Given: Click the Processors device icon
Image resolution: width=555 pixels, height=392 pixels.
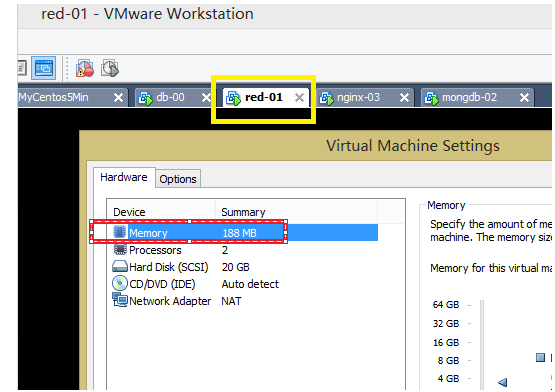Looking at the screenshot, I should pyautogui.click(x=120, y=249).
